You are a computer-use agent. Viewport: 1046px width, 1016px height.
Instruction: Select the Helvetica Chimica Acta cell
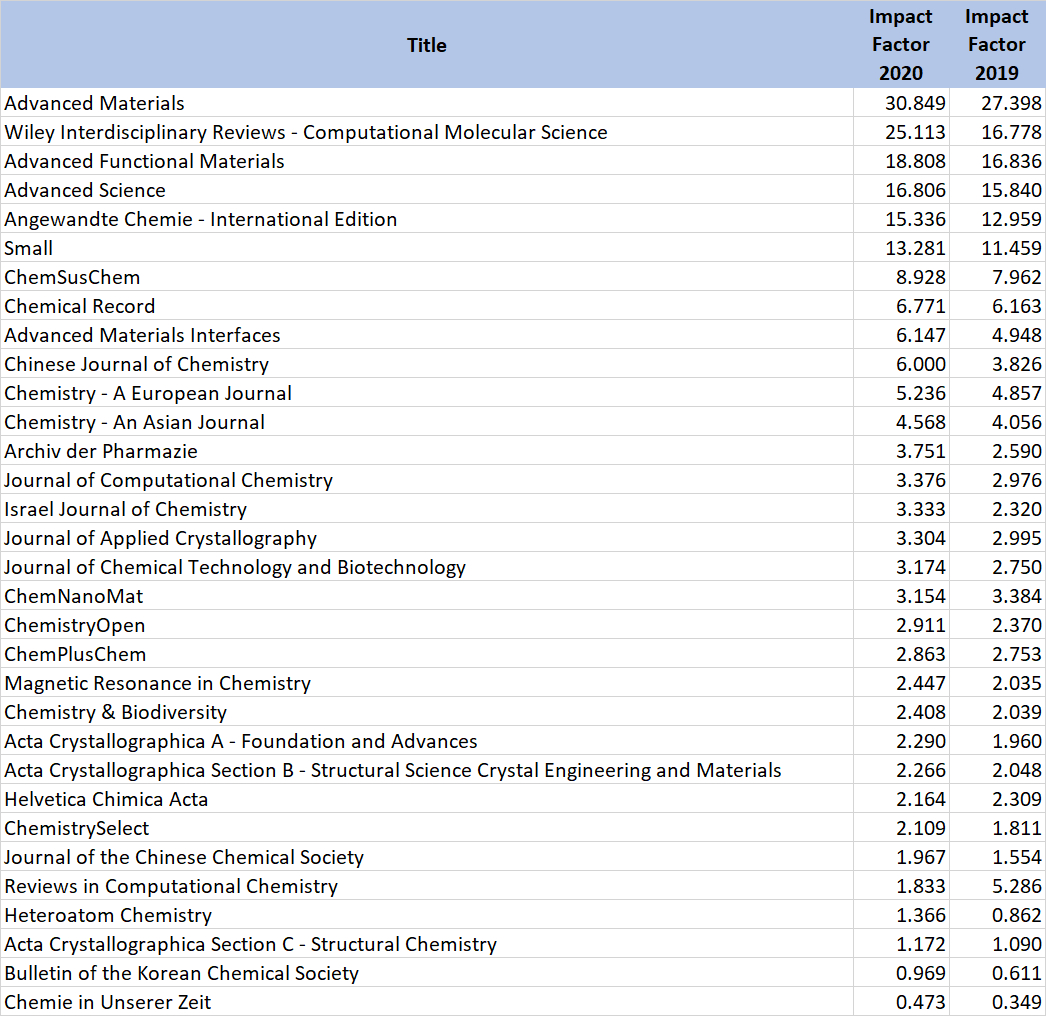coord(106,799)
